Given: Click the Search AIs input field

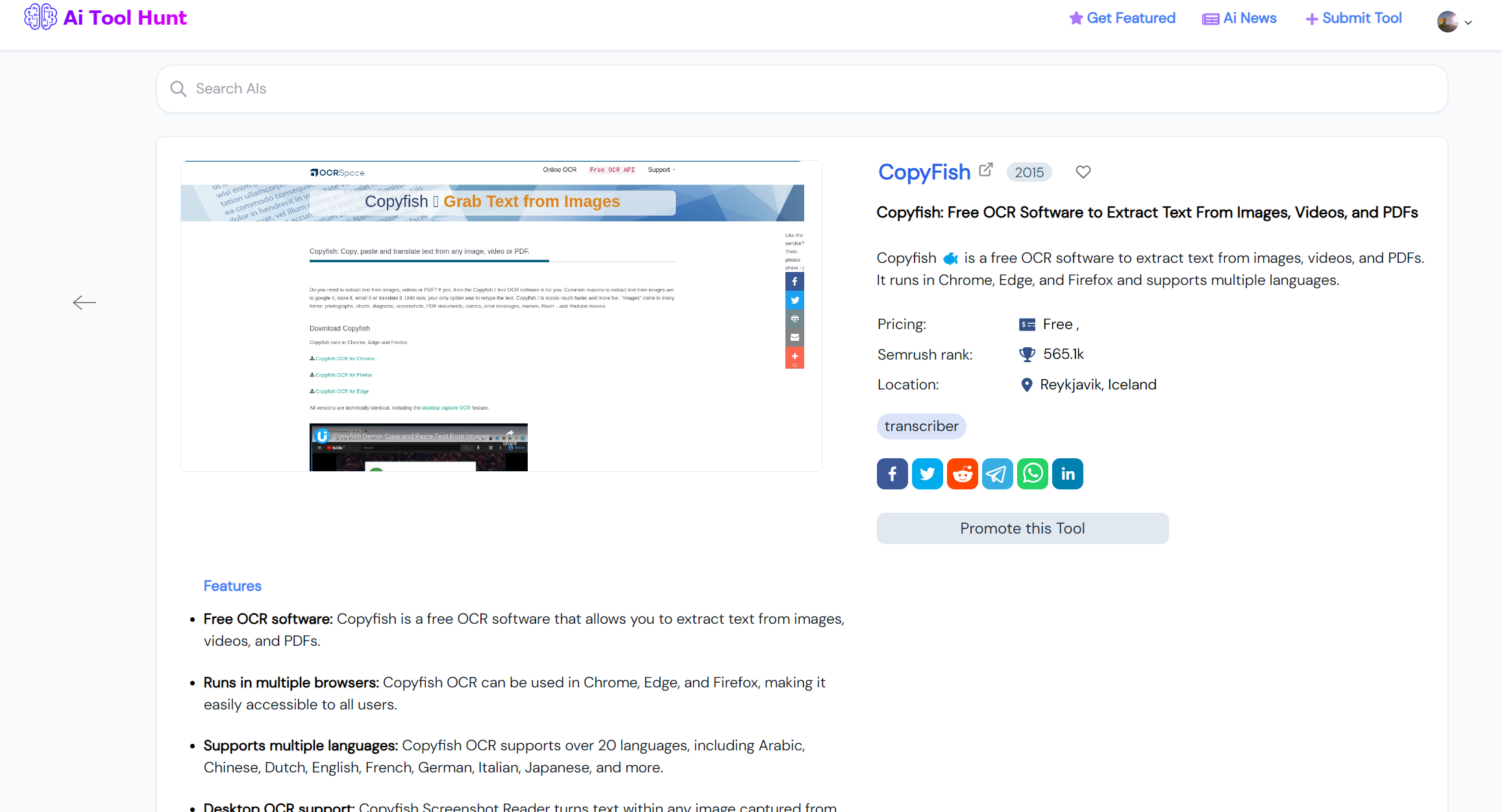Looking at the screenshot, I should (802, 89).
